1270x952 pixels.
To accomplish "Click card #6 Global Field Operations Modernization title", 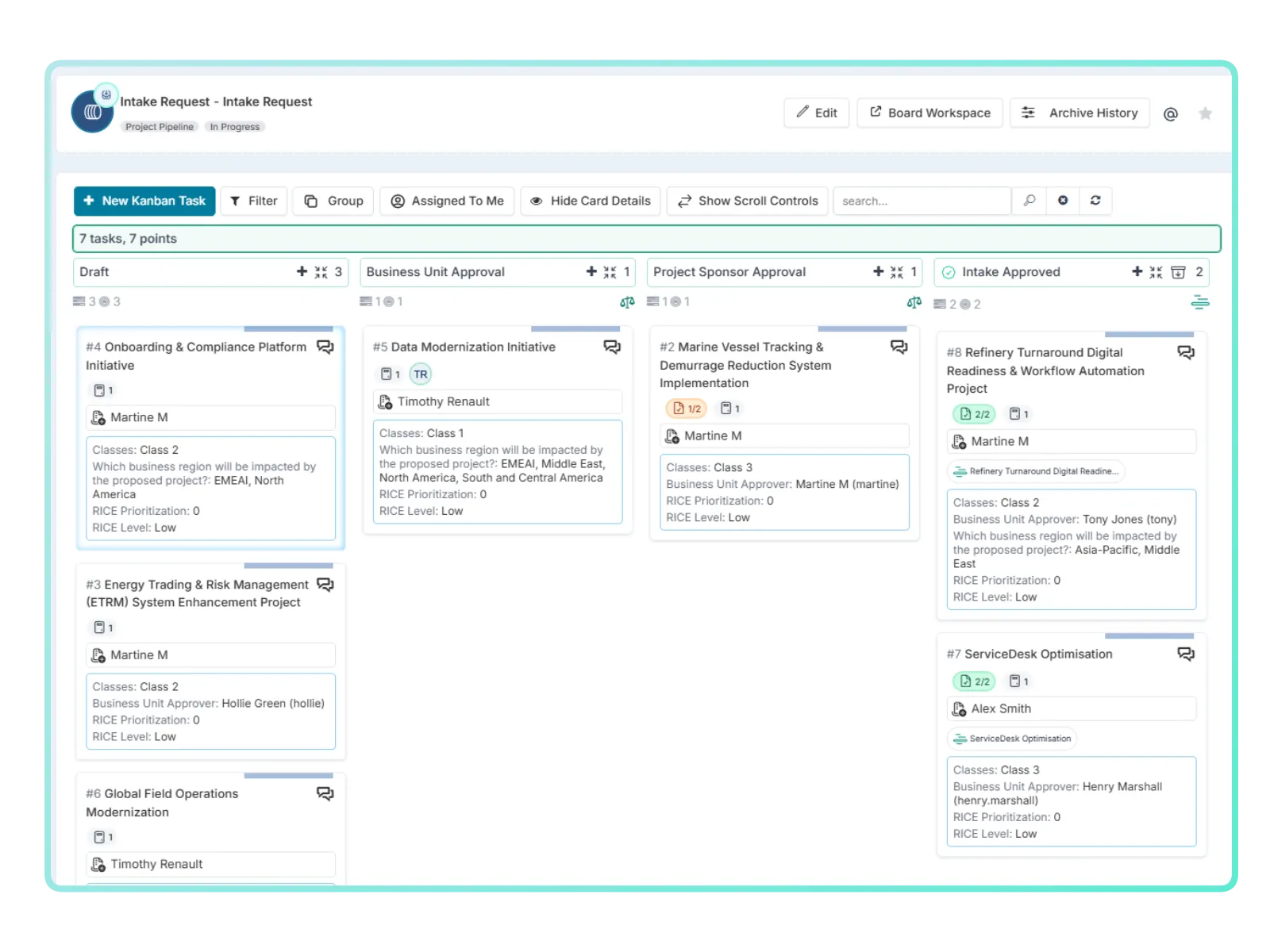I will pyautogui.click(x=162, y=803).
